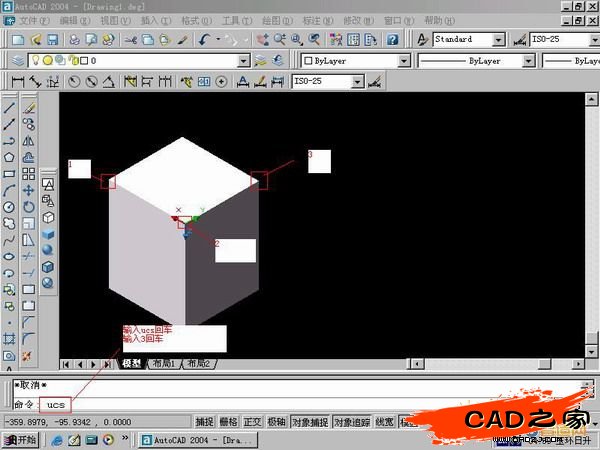Expand the Standard text style dropdown
Screen dimensions: 600x450
coord(497,39)
